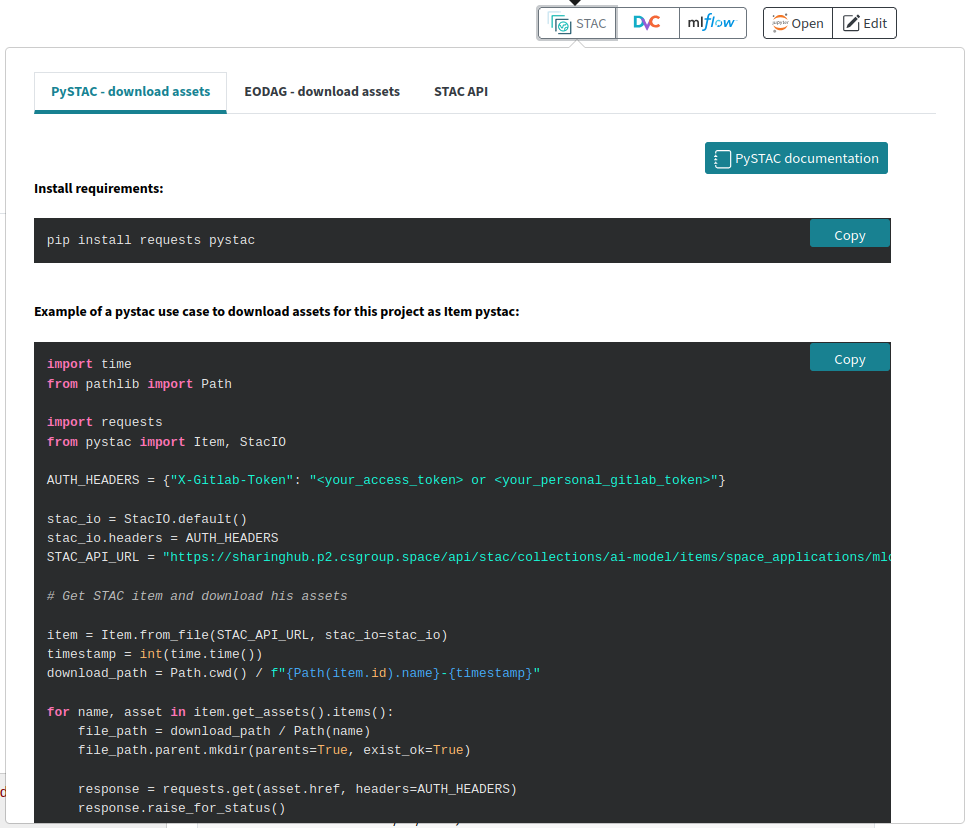Click the '# Get STAC item' comment line
The image size is (970, 828).
(x=197, y=596)
